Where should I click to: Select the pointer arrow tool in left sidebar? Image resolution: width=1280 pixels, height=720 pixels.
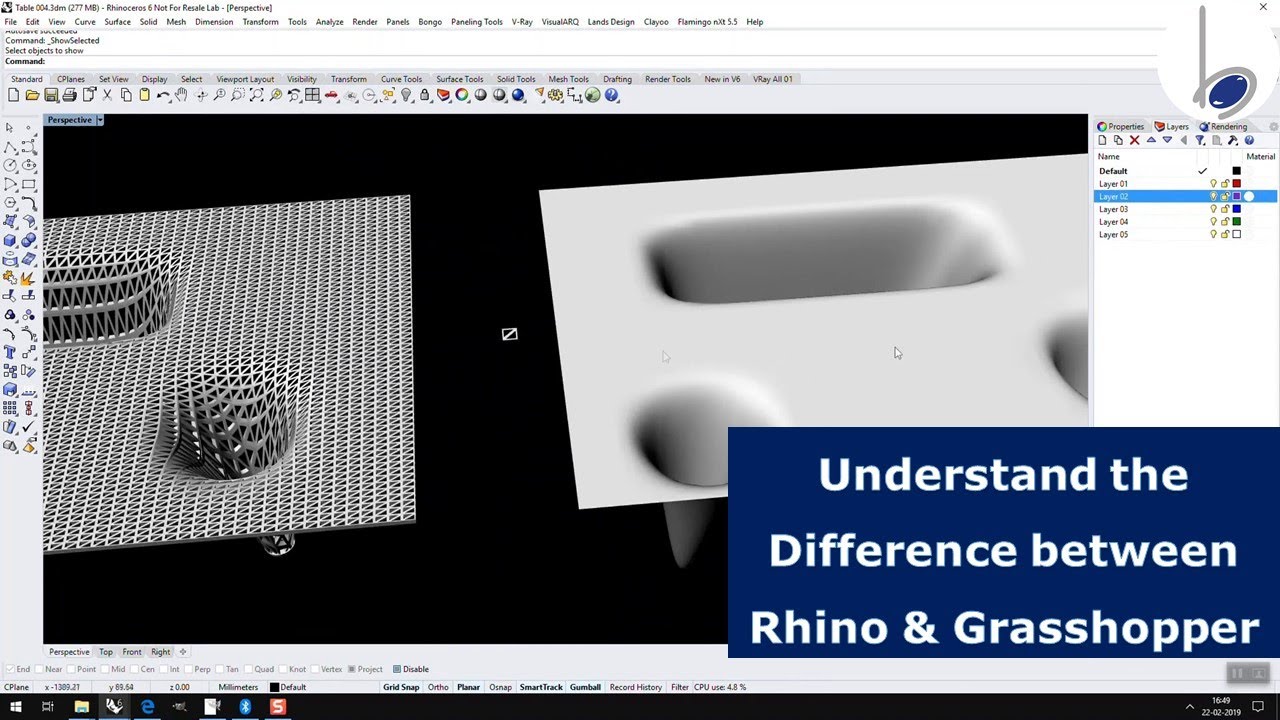[10, 128]
